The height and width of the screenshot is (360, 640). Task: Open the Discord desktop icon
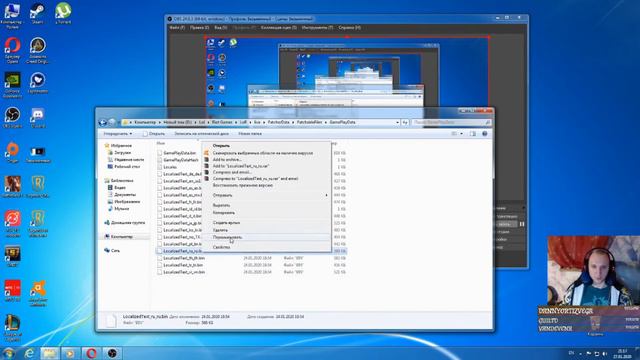[38, 117]
